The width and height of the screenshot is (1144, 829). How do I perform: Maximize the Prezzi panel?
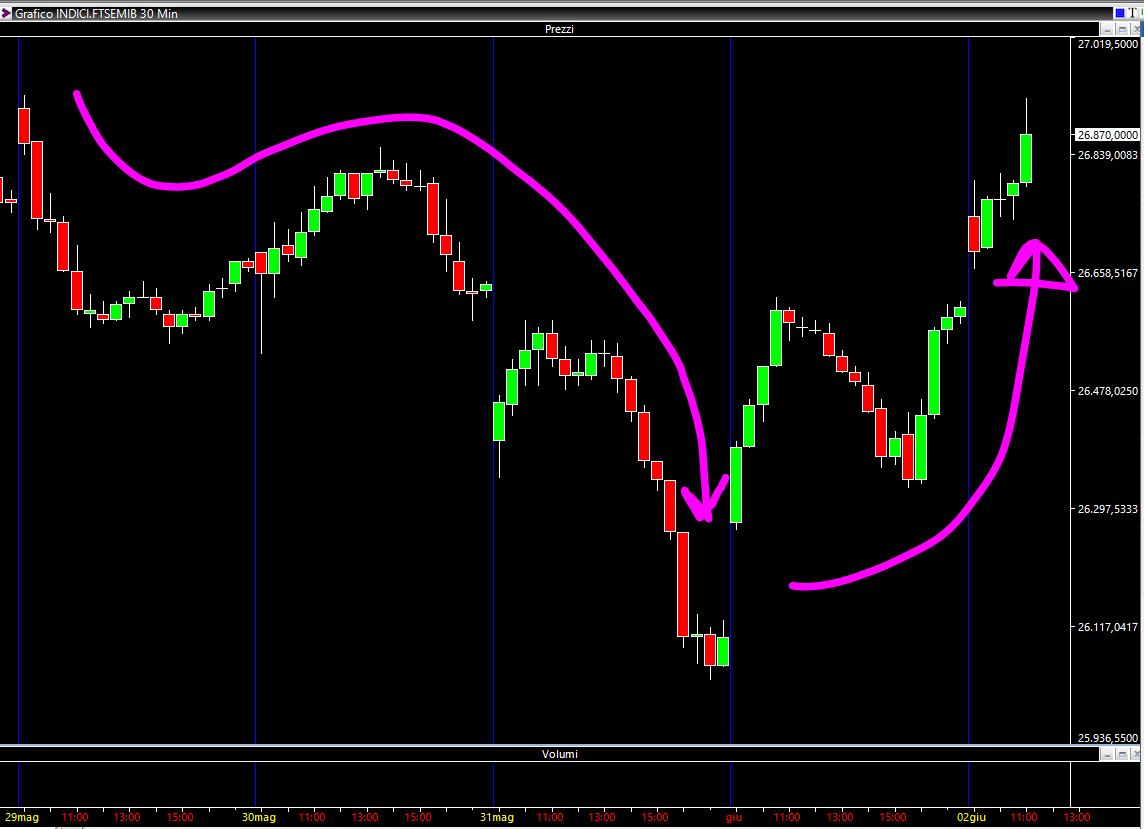click(x=1122, y=29)
